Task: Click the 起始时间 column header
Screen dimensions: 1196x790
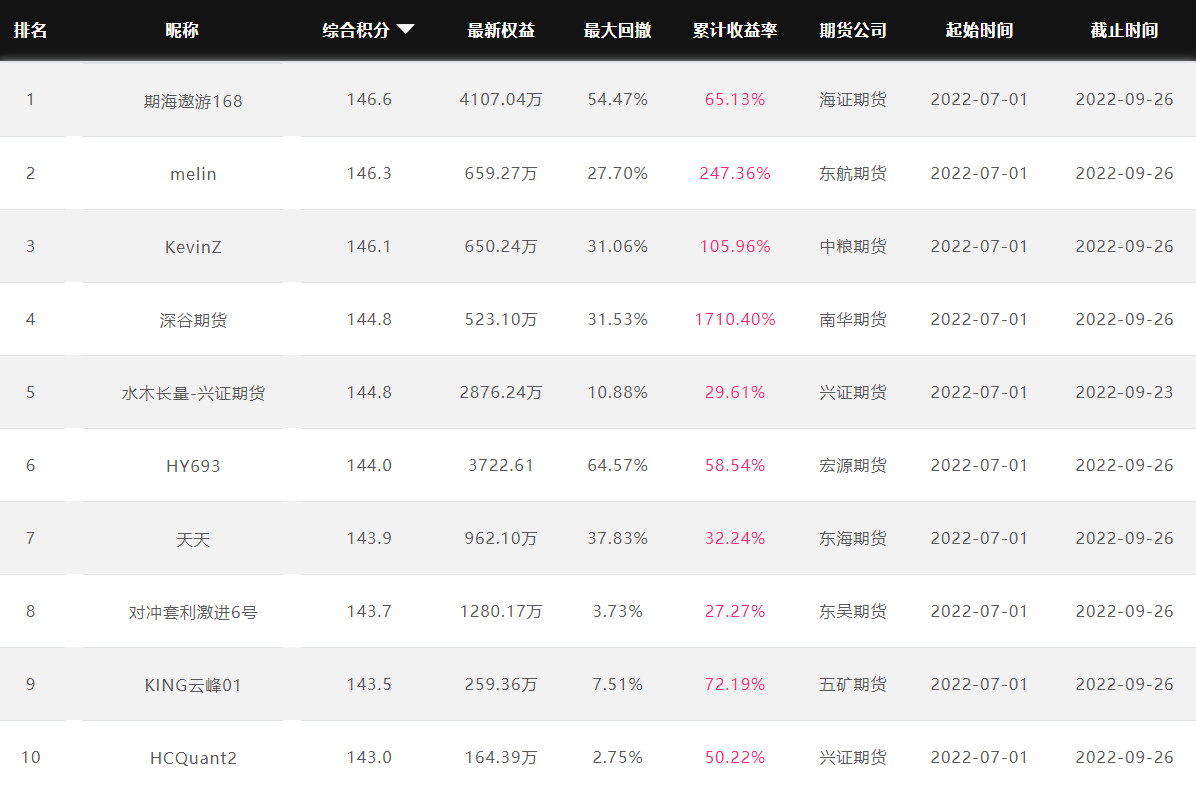Action: click(979, 30)
